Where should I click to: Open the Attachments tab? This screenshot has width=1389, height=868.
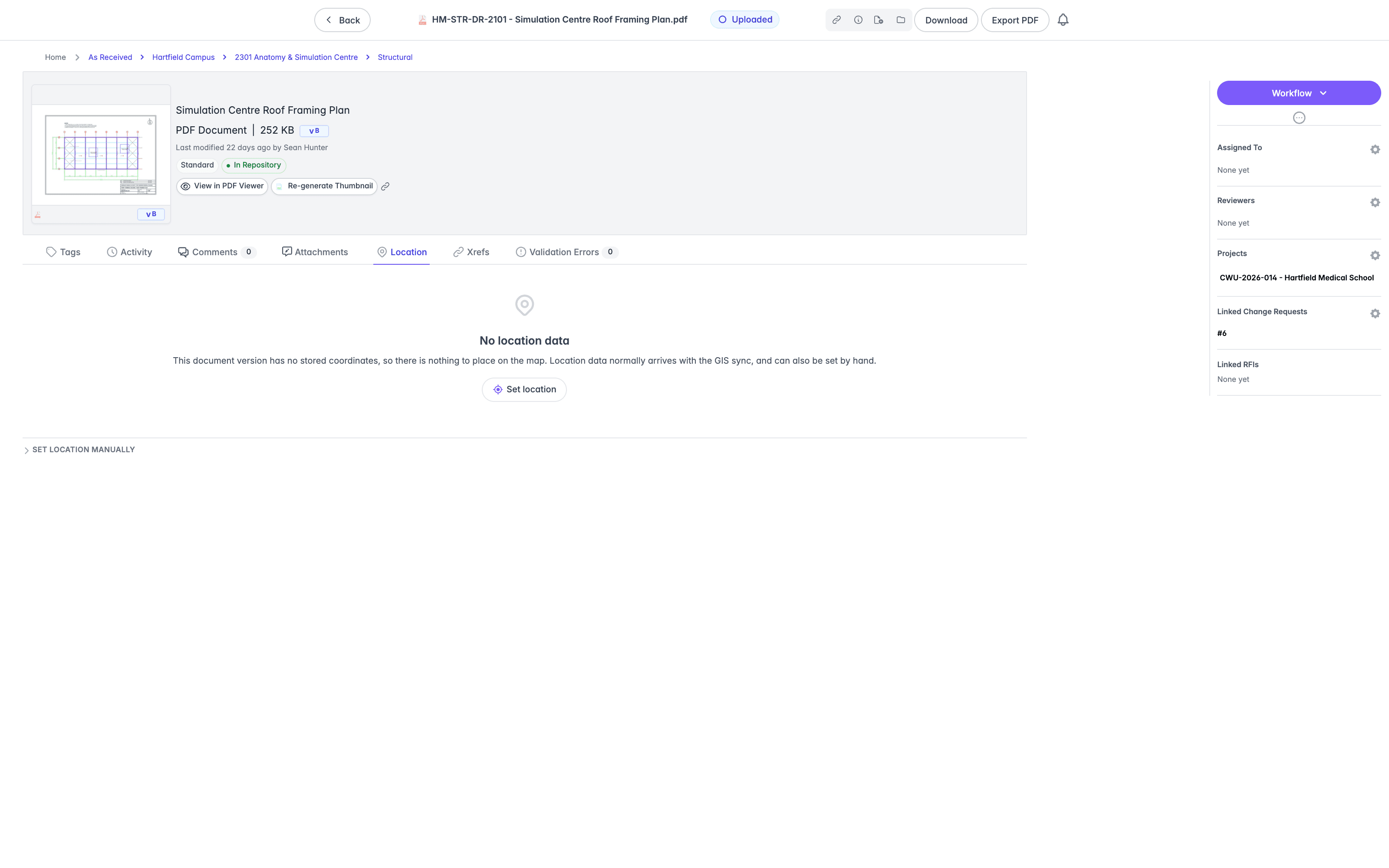click(x=315, y=252)
